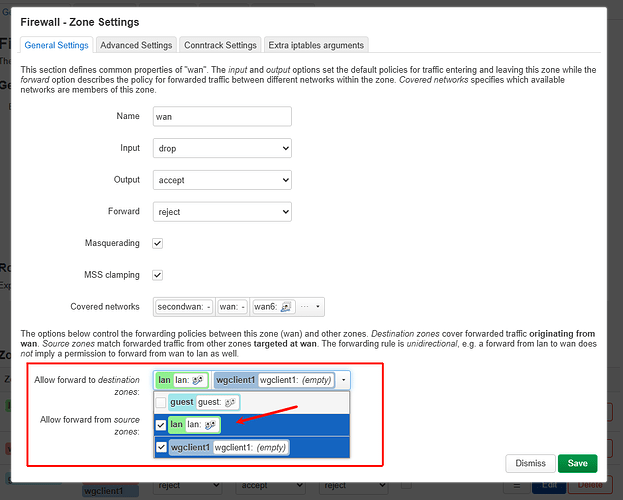Expand the Forward policy dropdown
The height and width of the screenshot is (500, 623).
222,211
